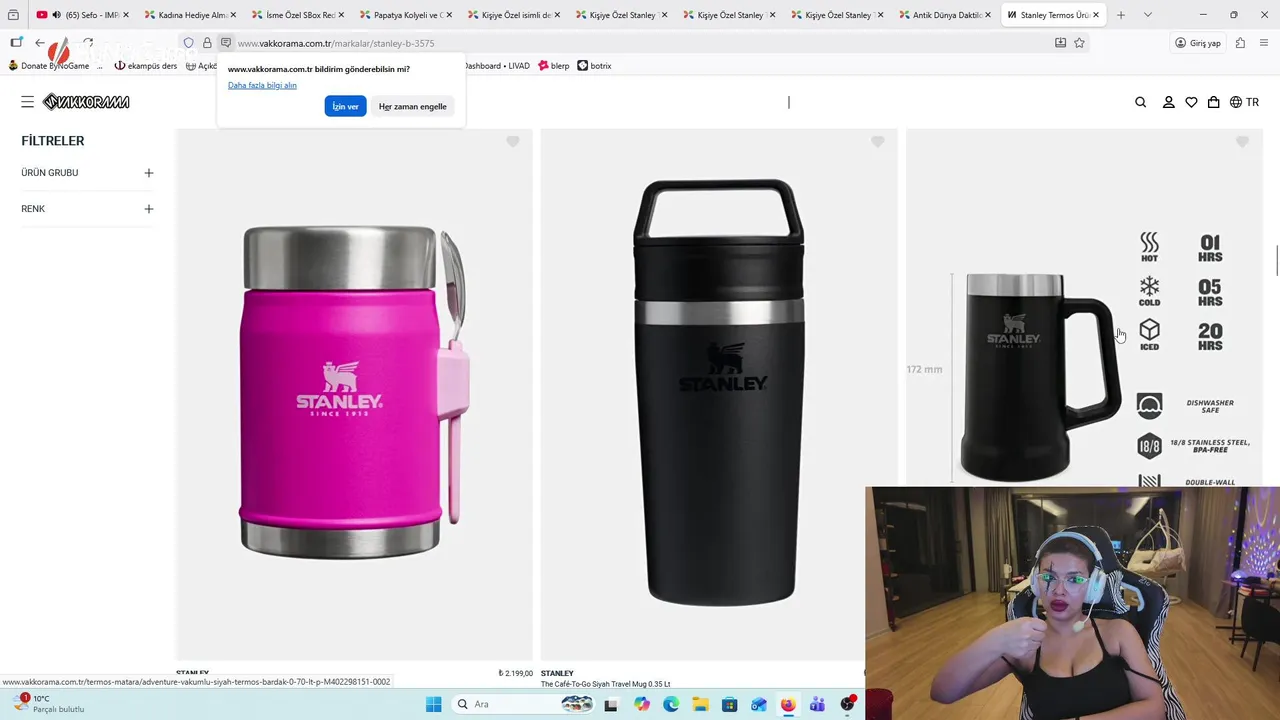Open the wishlist heart in the header
The width and height of the screenshot is (1280, 720).
1191,102
